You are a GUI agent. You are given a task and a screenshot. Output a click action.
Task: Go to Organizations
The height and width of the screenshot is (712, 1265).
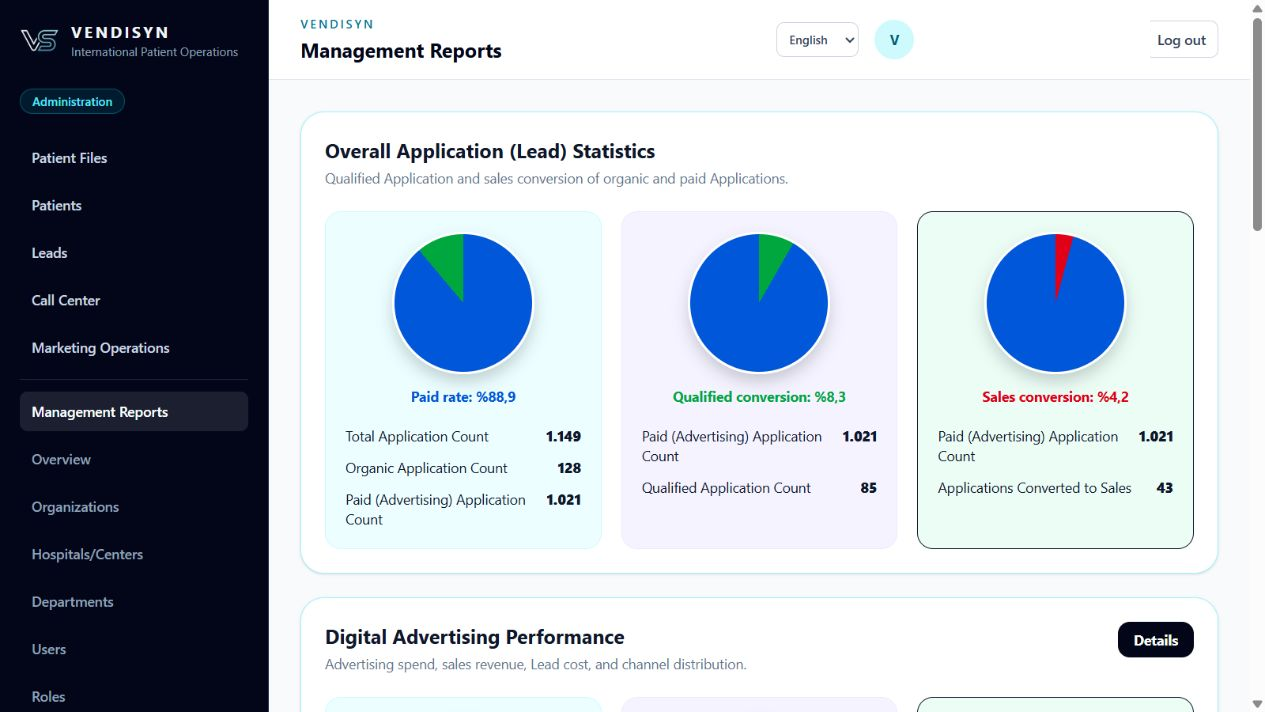point(75,507)
